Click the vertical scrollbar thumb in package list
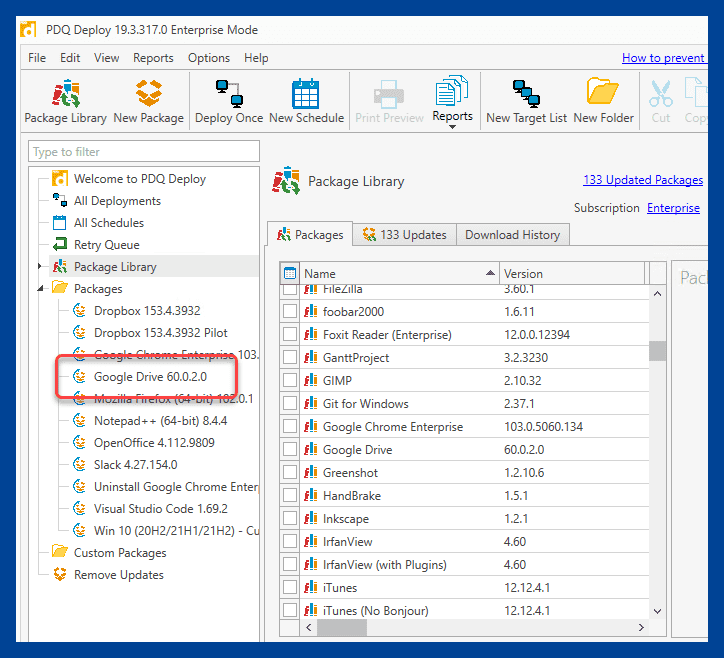Viewport: 724px width, 658px height. coord(657,350)
